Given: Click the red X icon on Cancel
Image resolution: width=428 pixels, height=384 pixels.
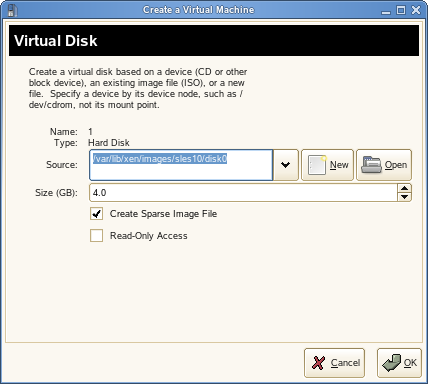Looking at the screenshot, I should click(318, 363).
